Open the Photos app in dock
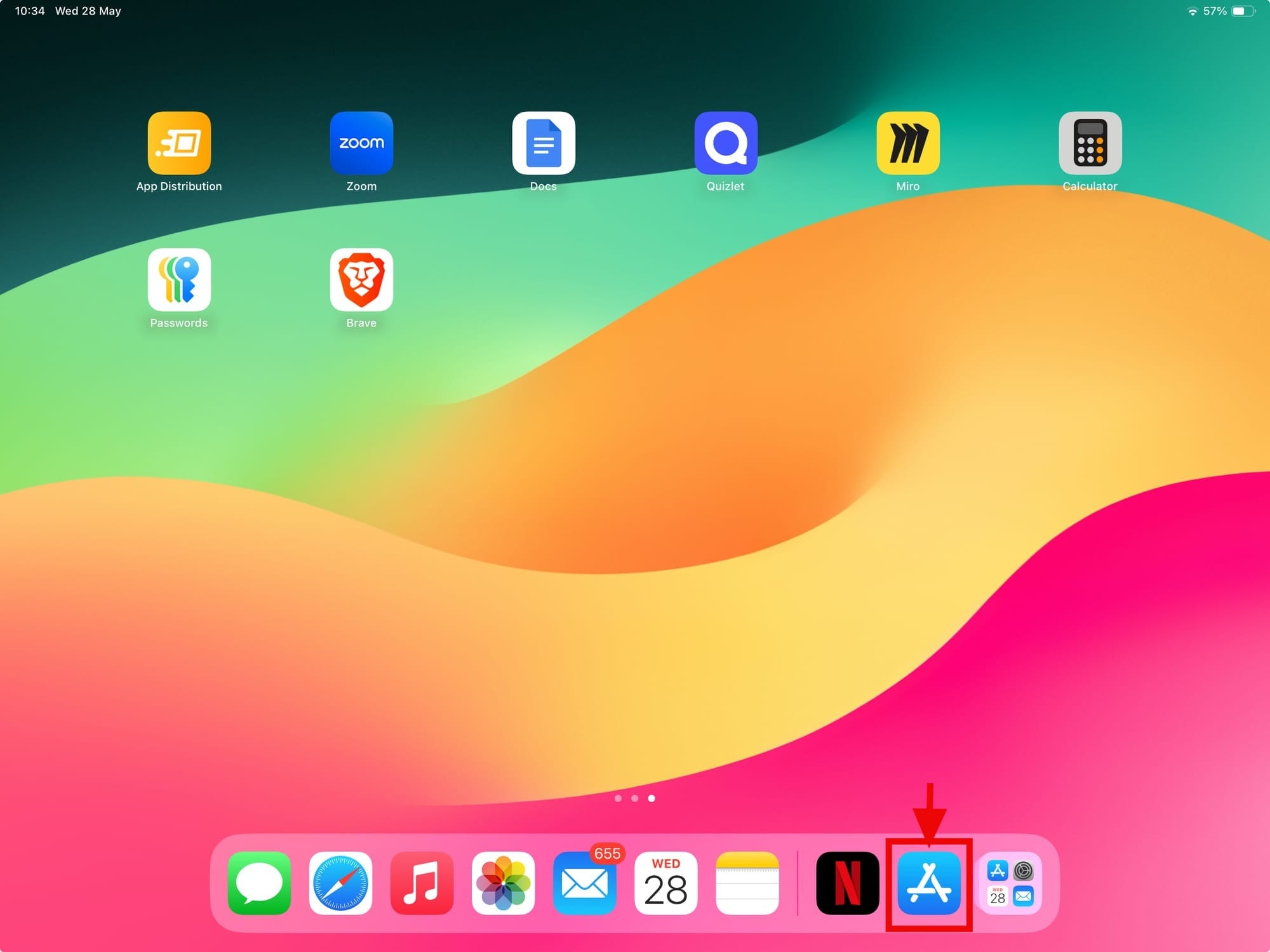The image size is (1270, 952). pos(503,883)
